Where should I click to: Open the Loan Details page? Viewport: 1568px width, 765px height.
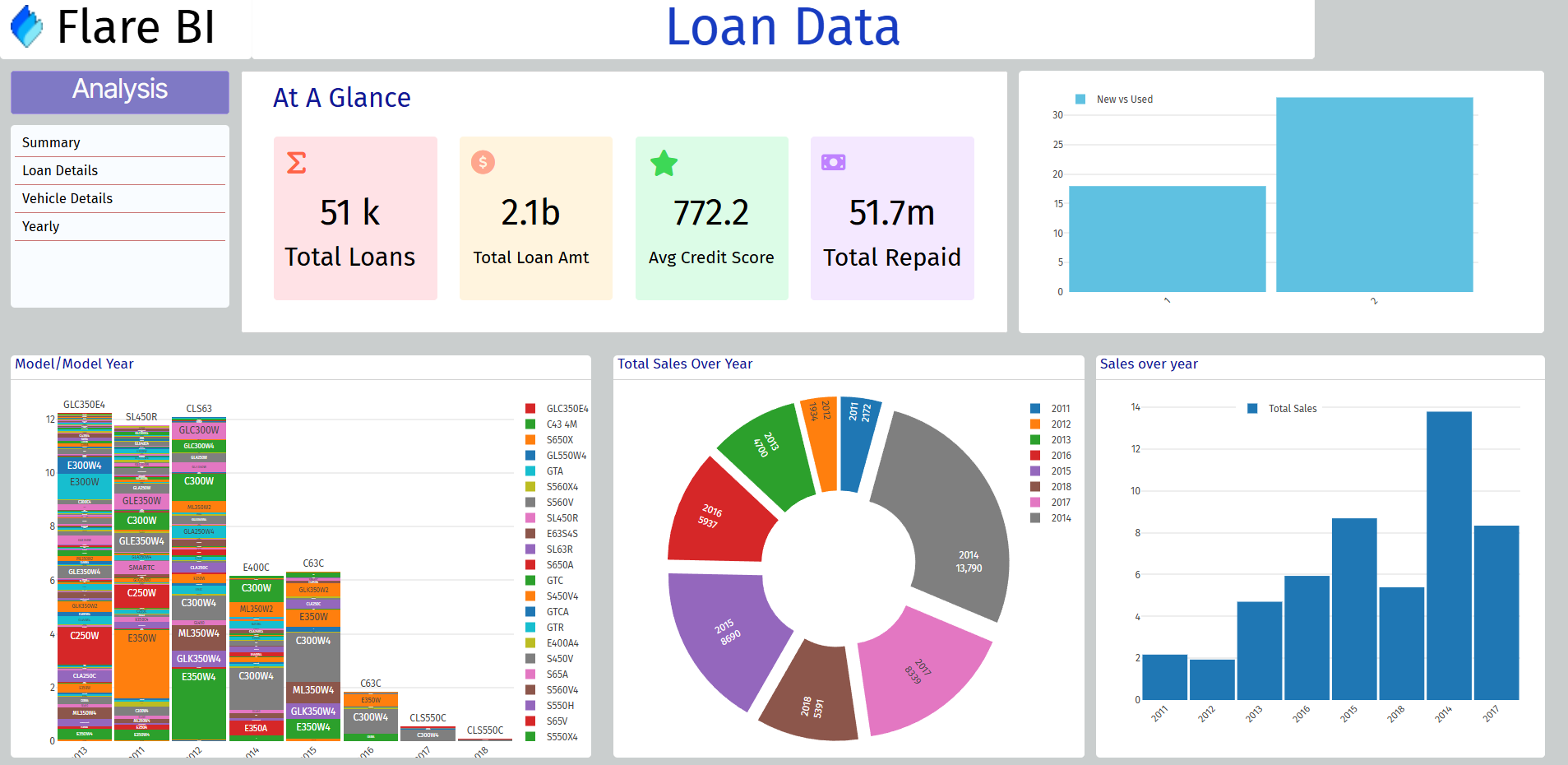[60, 171]
